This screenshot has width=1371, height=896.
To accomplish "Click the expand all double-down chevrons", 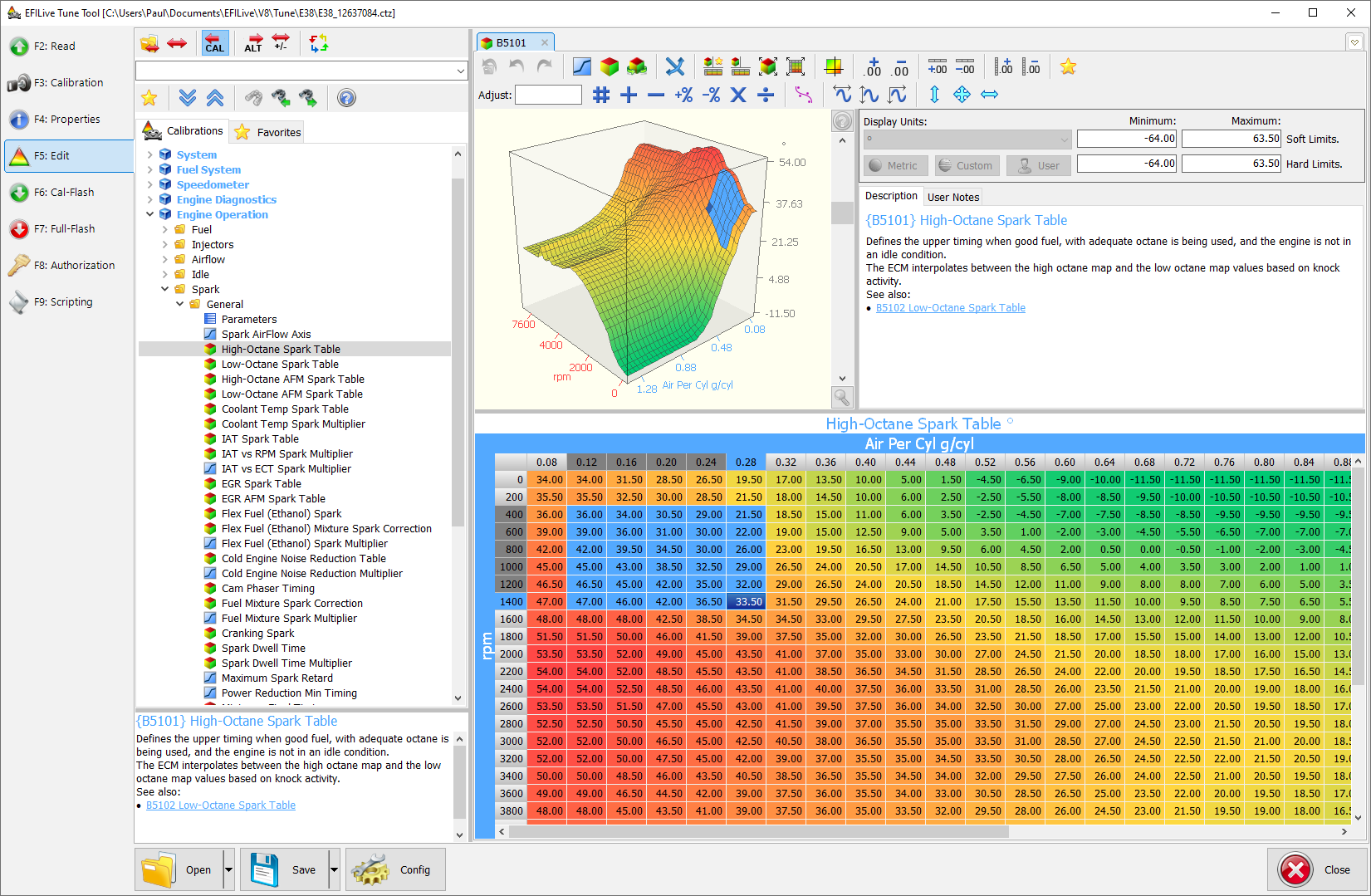I will 188,98.
